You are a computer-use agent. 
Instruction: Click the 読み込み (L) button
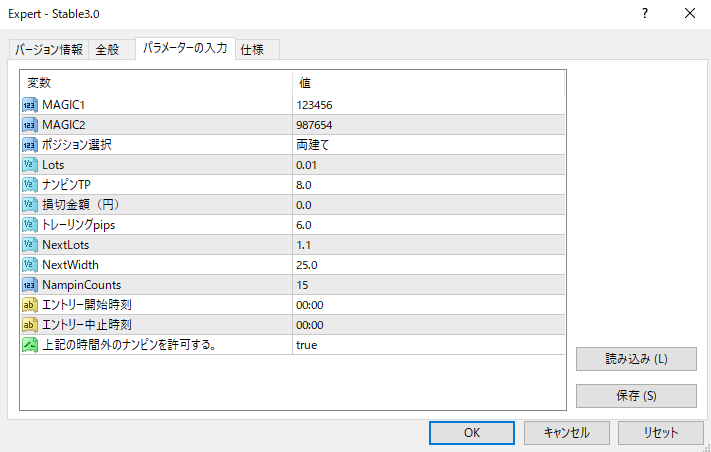(x=636, y=359)
